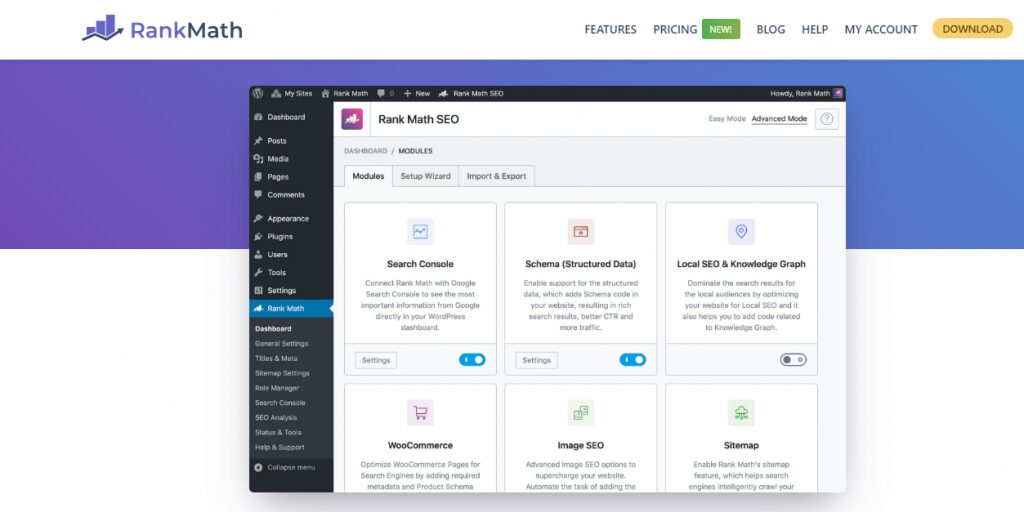This screenshot has height=512, width=1024.
Task: Go to BLOG in the top navigation
Action: click(x=771, y=29)
